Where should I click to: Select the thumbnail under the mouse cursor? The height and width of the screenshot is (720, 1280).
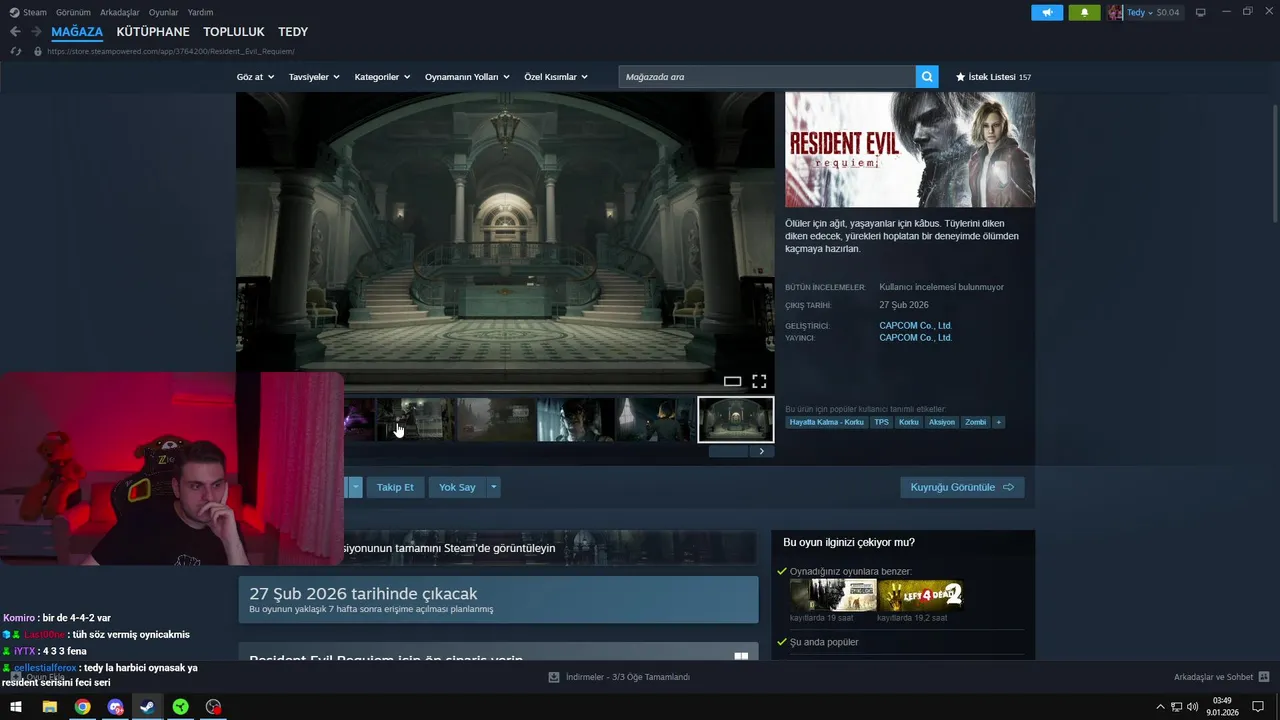pyautogui.click(x=415, y=419)
